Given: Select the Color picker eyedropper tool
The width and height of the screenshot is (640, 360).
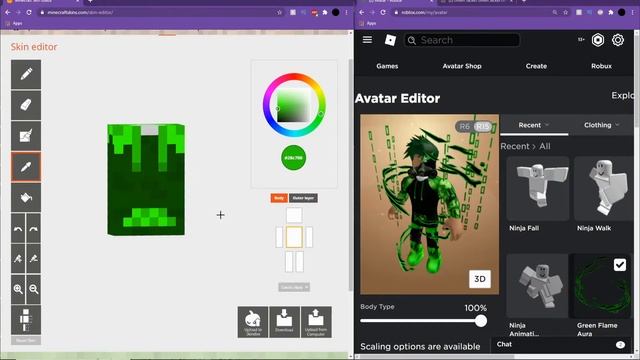Looking at the screenshot, I should pyautogui.click(x=26, y=167).
